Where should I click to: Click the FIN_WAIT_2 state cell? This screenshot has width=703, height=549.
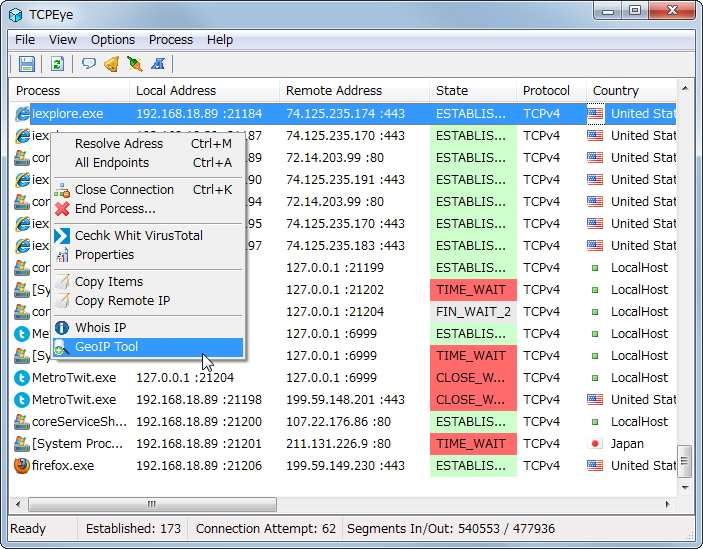click(473, 311)
